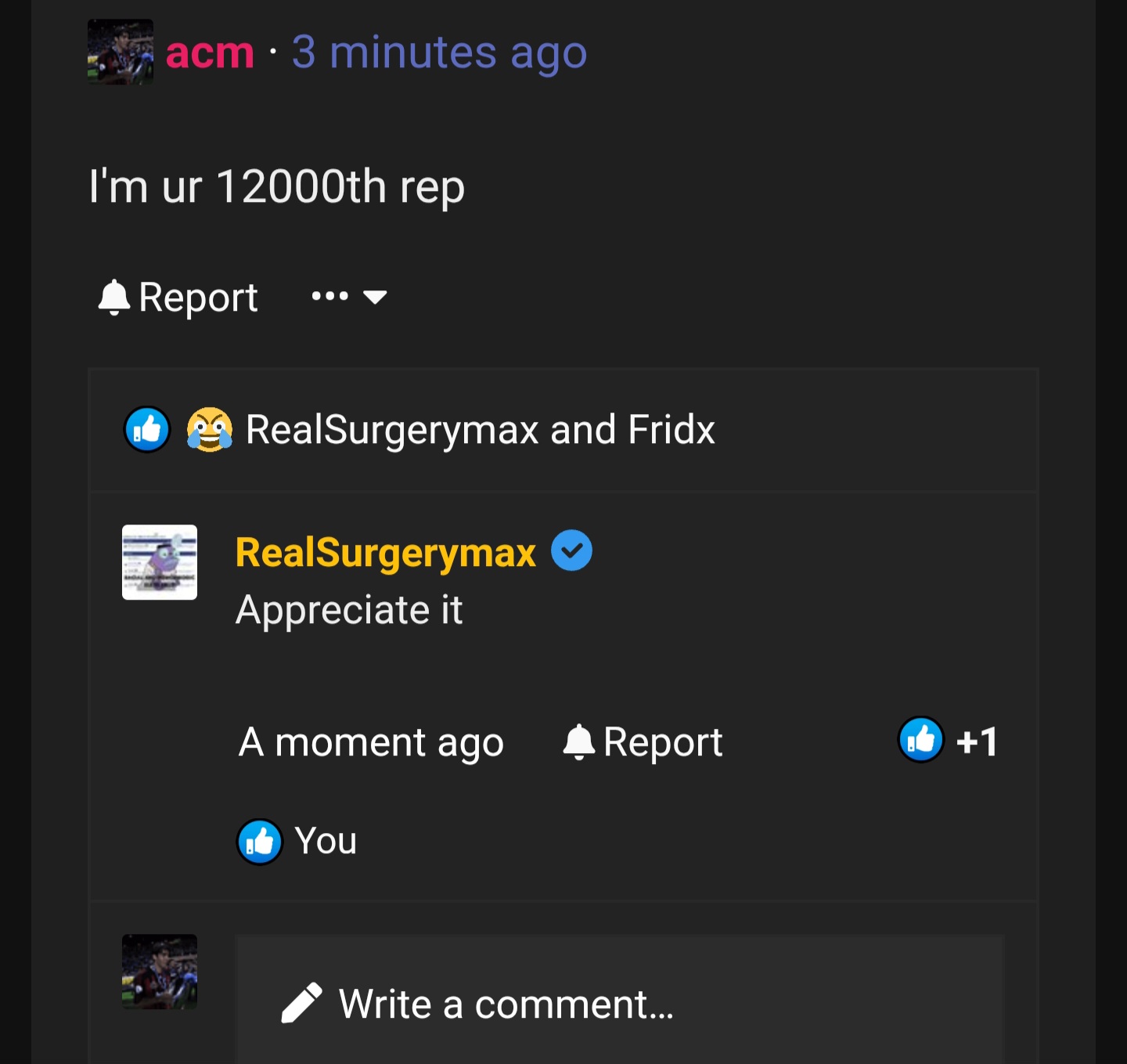Image resolution: width=1127 pixels, height=1064 pixels.
Task: Open the three-dots more options menu
Action: pyautogui.click(x=329, y=296)
